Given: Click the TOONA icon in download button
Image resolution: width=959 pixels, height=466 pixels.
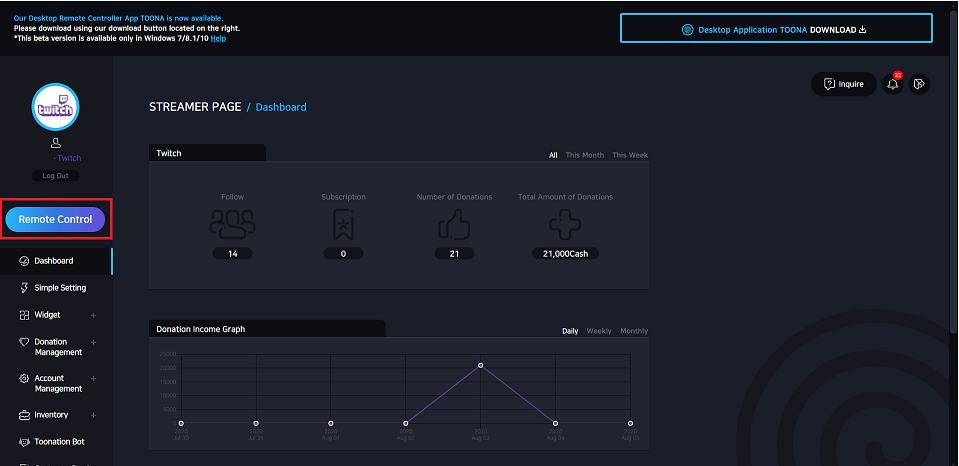Looking at the screenshot, I should click(687, 29).
